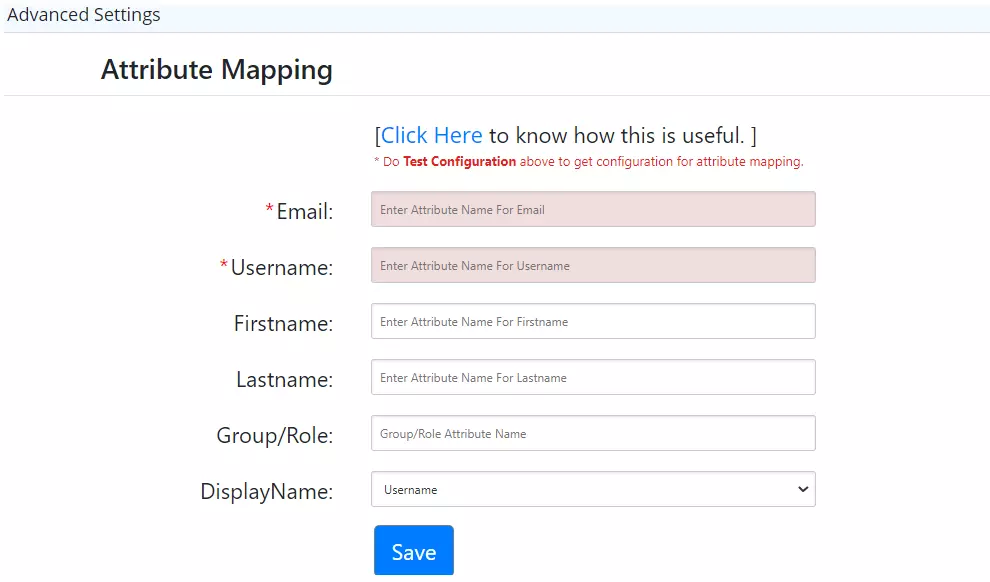Viewport: 990px width, 582px height.
Task: Click the DisplayName label
Action: point(266,492)
